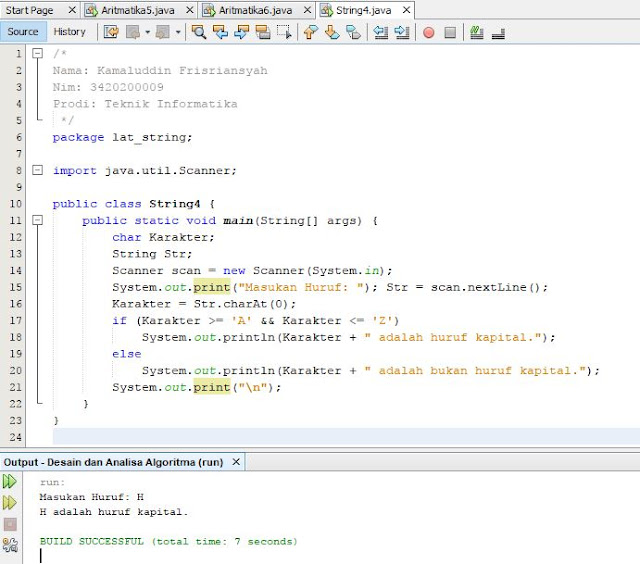Image resolution: width=640 pixels, height=564 pixels.
Task: Collapse the import fold at line 8
Action: click(x=38, y=170)
